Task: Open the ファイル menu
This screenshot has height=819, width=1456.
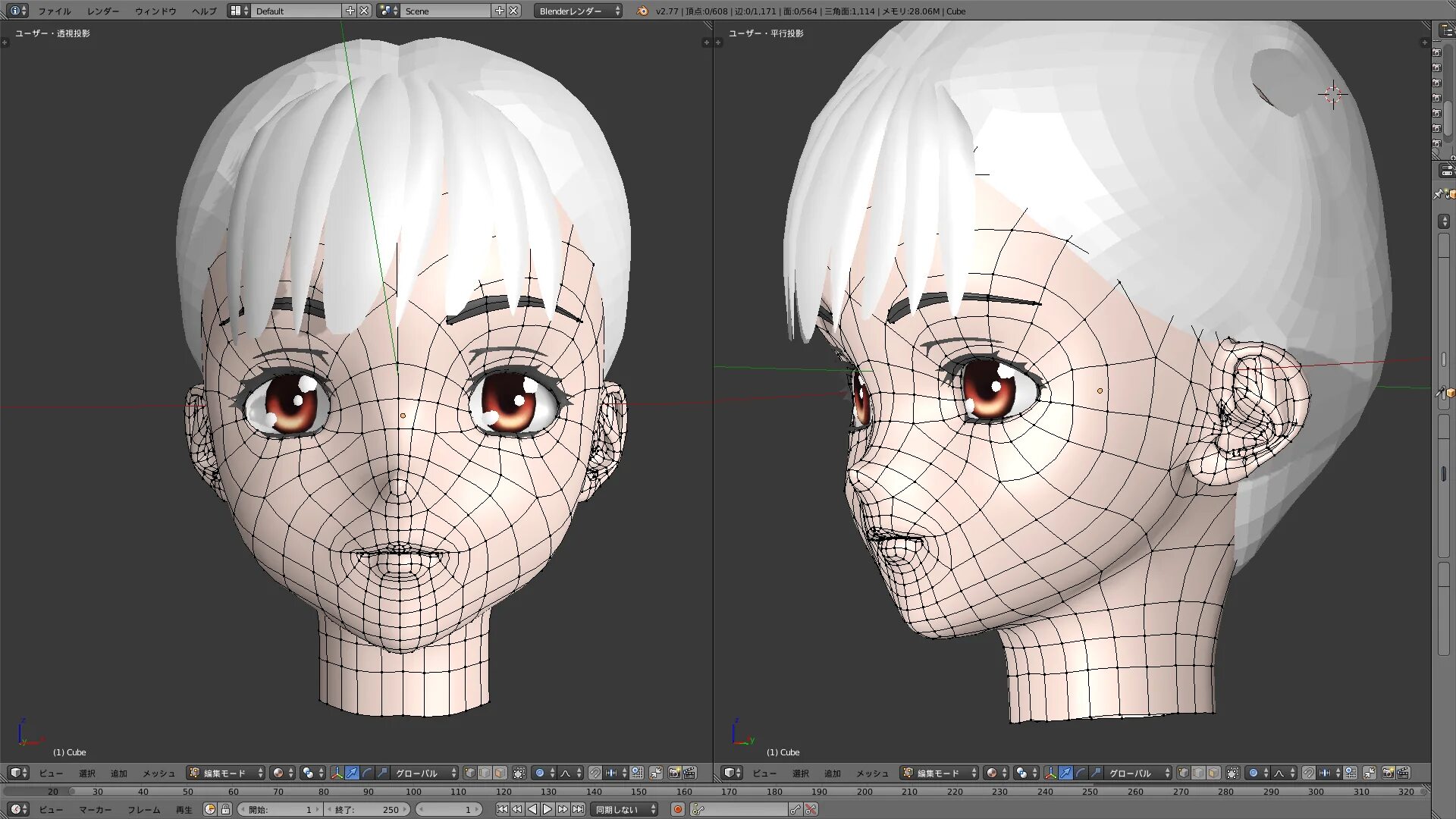Action: click(x=54, y=11)
